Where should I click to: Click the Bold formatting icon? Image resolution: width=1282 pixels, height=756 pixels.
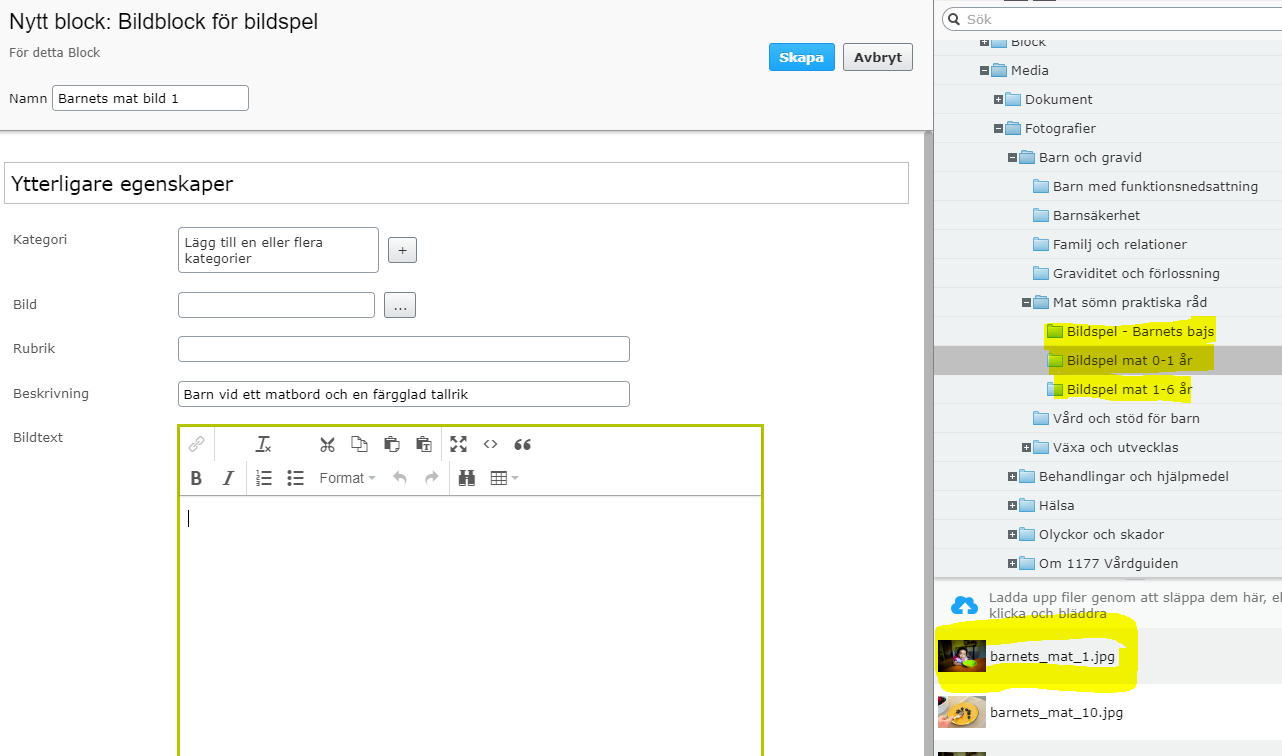pyautogui.click(x=197, y=478)
